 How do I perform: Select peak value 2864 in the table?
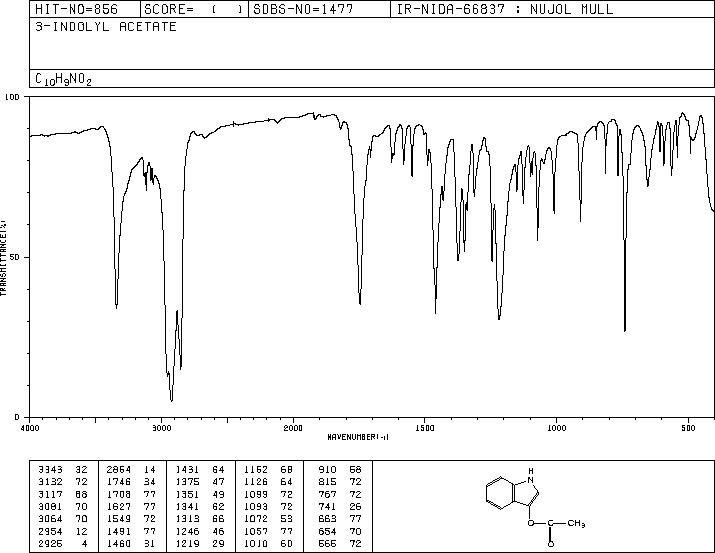point(119,470)
